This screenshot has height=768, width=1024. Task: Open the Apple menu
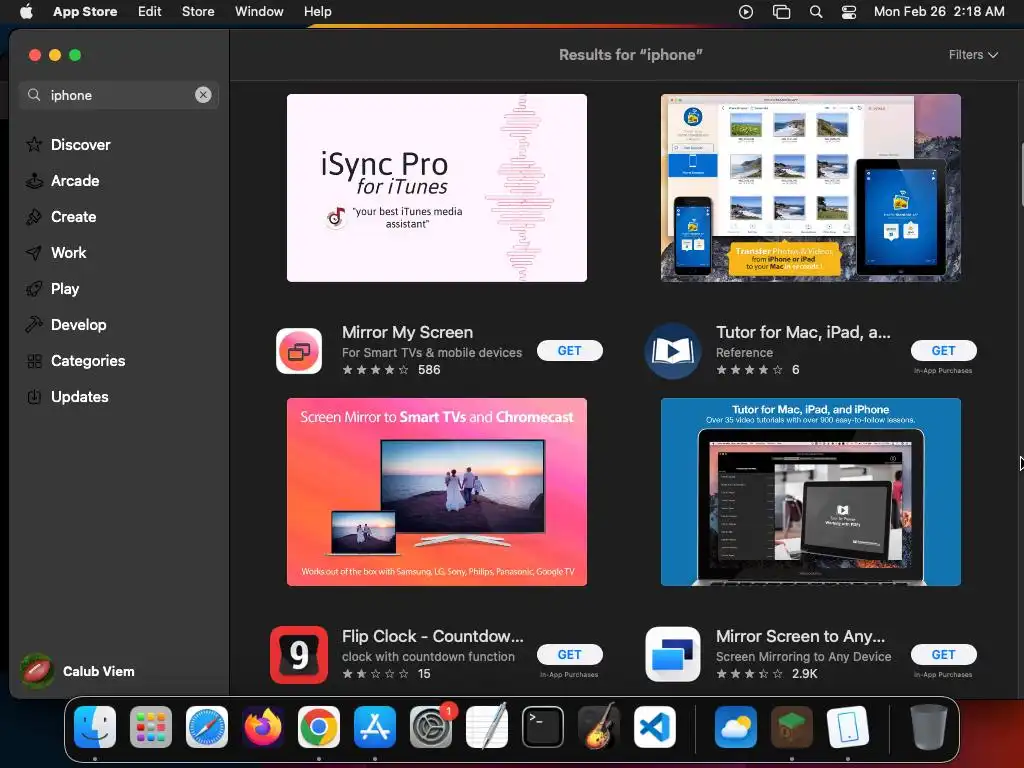coord(26,12)
